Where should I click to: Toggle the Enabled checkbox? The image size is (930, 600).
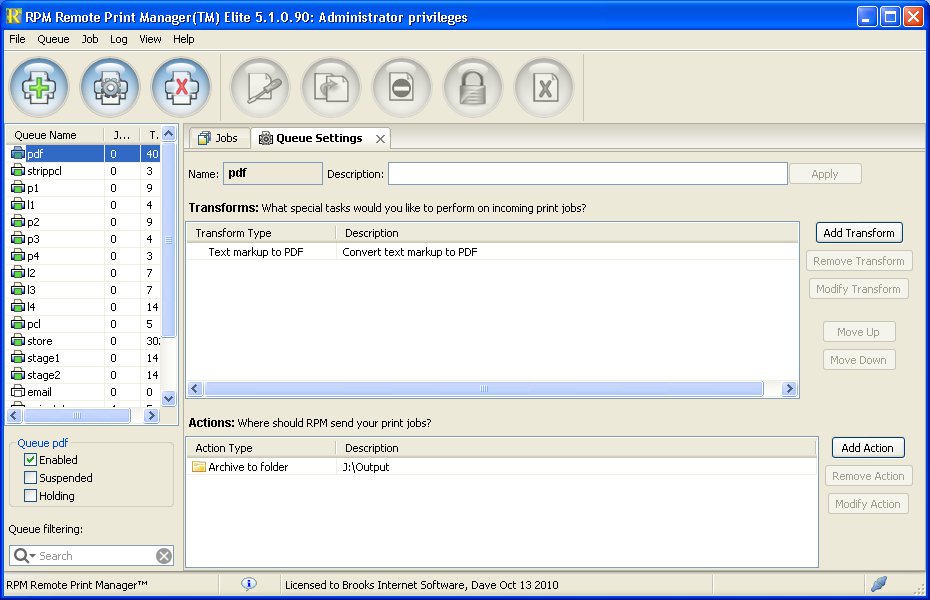coord(30,459)
